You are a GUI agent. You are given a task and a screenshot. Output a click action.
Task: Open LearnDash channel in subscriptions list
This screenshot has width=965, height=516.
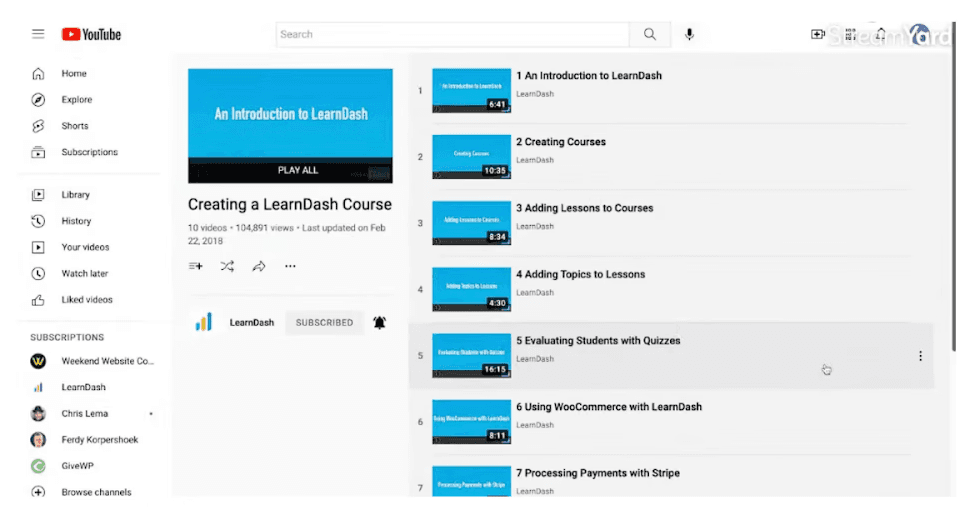pyautogui.click(x=83, y=387)
